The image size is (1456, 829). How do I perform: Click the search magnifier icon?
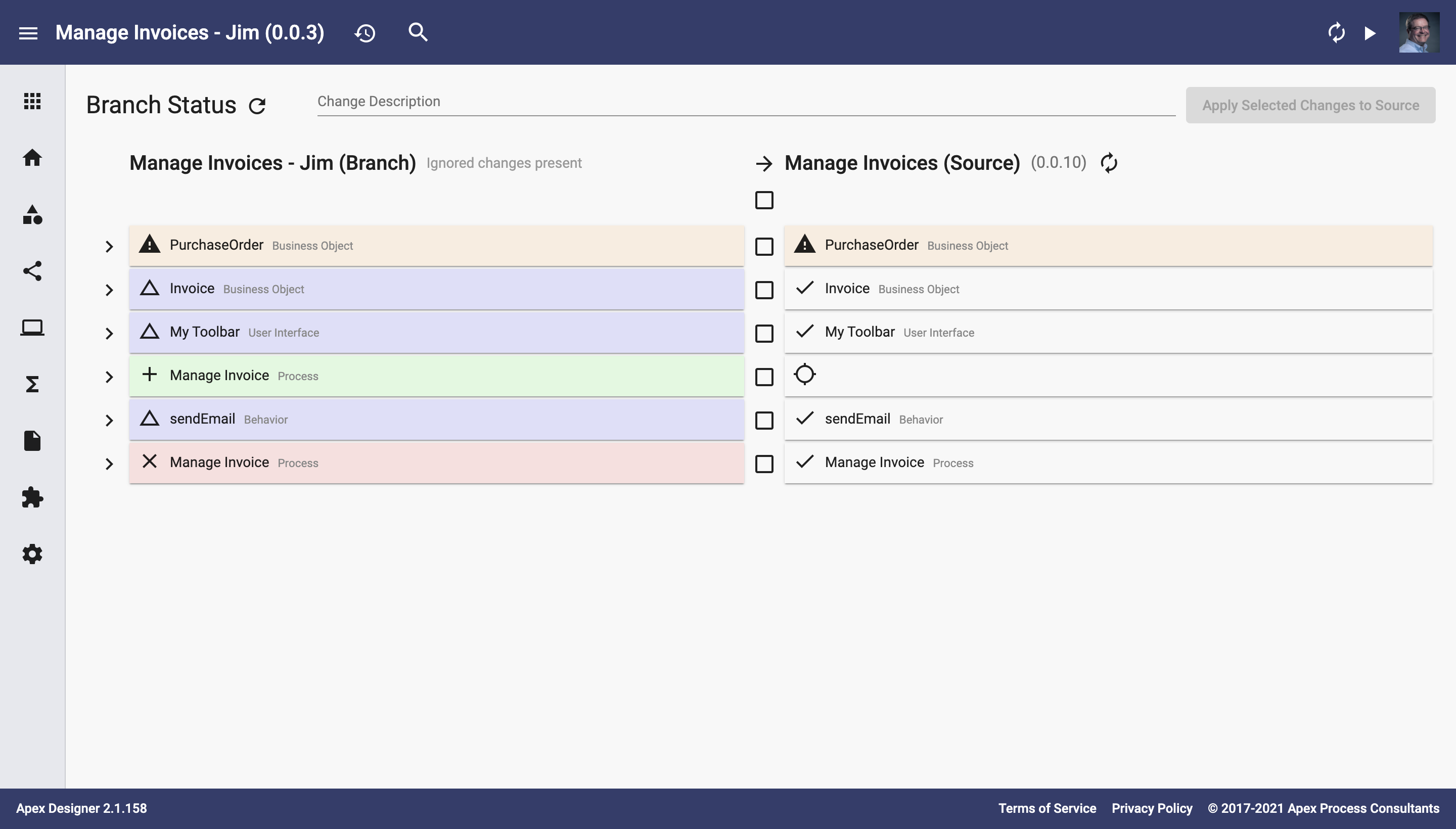418,32
